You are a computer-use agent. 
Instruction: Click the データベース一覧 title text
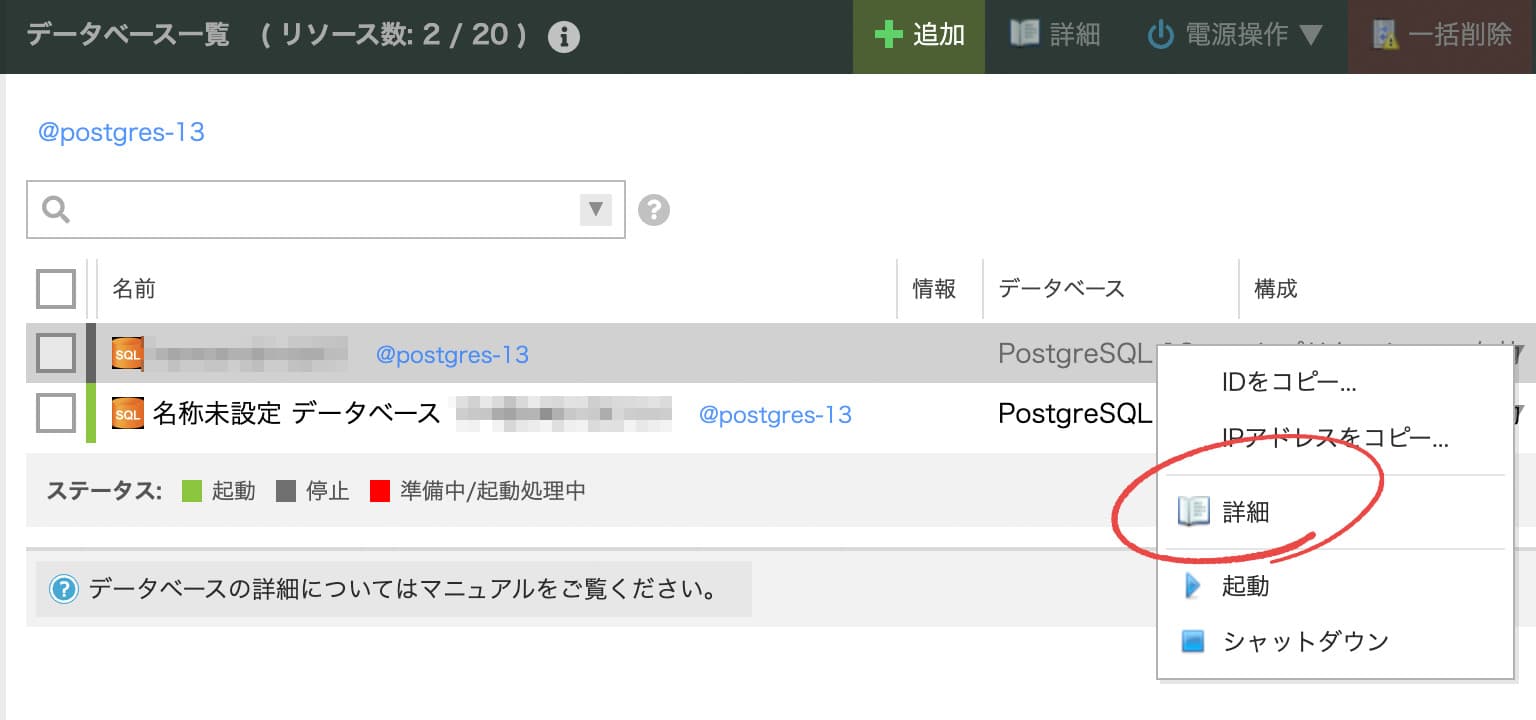[128, 35]
